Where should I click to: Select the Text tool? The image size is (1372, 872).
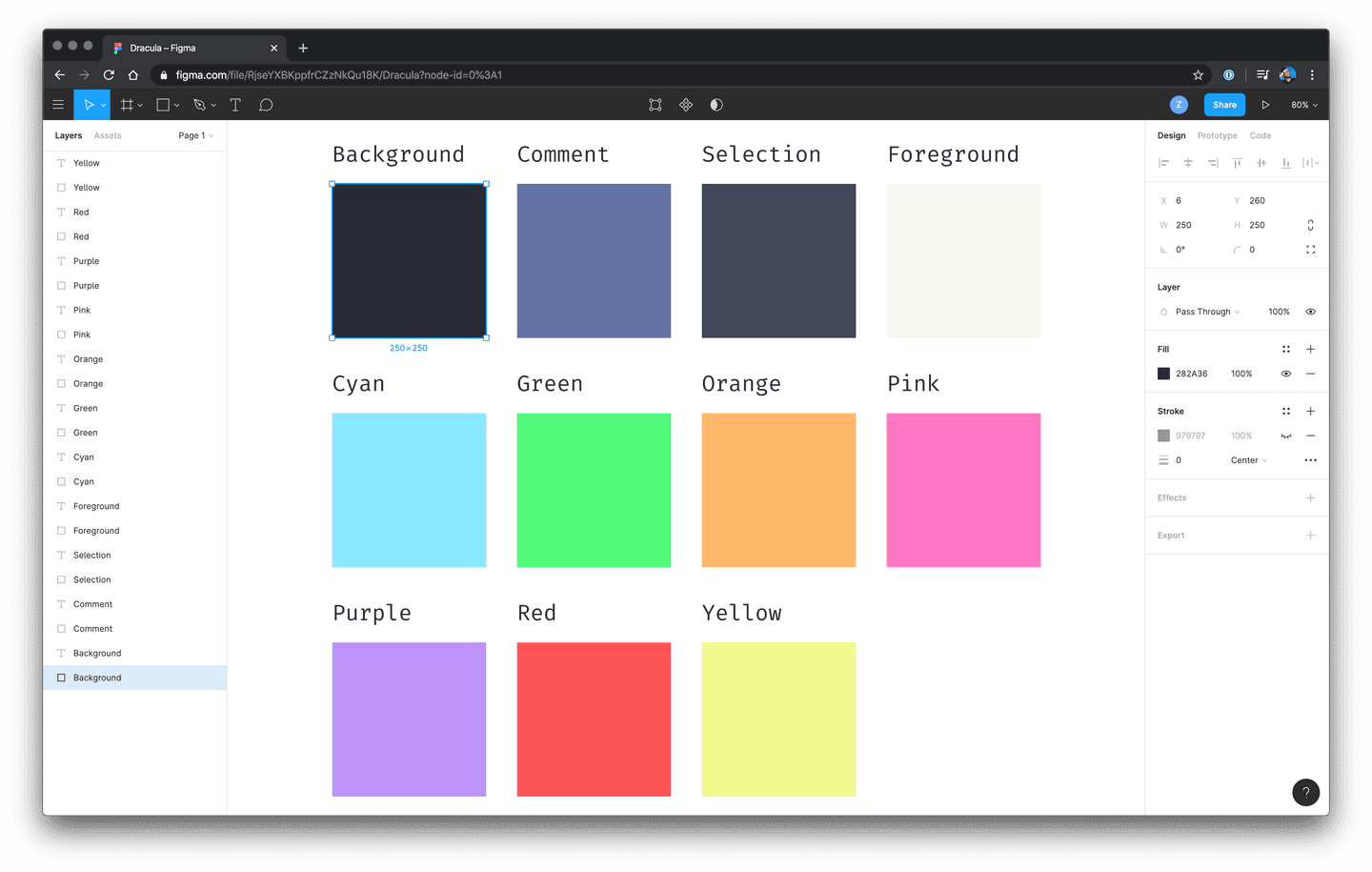(234, 104)
